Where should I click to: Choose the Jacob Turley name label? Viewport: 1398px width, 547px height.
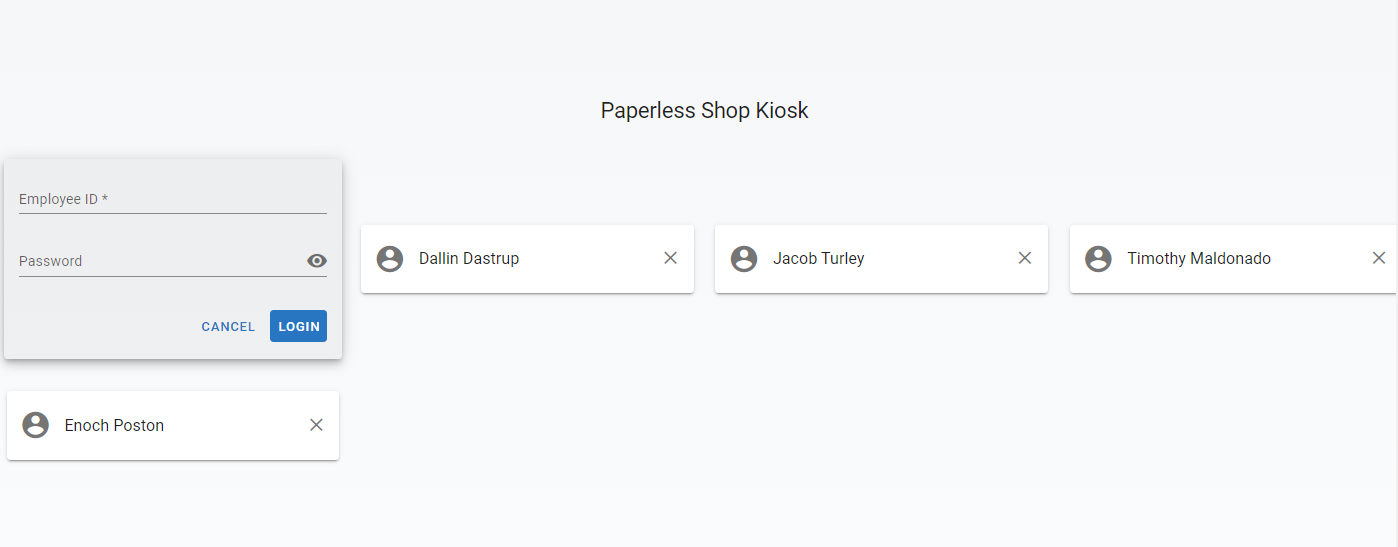(819, 258)
